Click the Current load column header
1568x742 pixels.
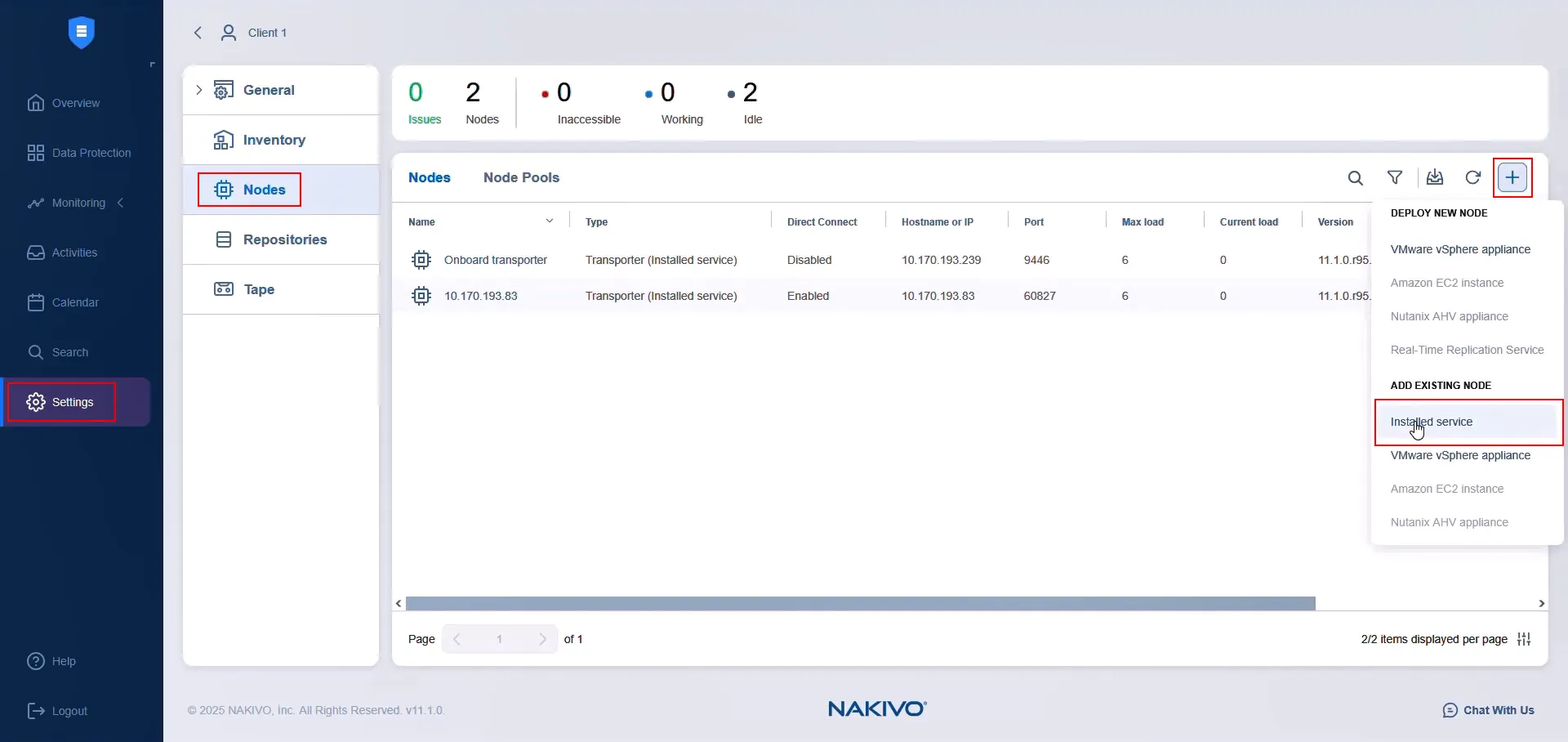[x=1249, y=222]
